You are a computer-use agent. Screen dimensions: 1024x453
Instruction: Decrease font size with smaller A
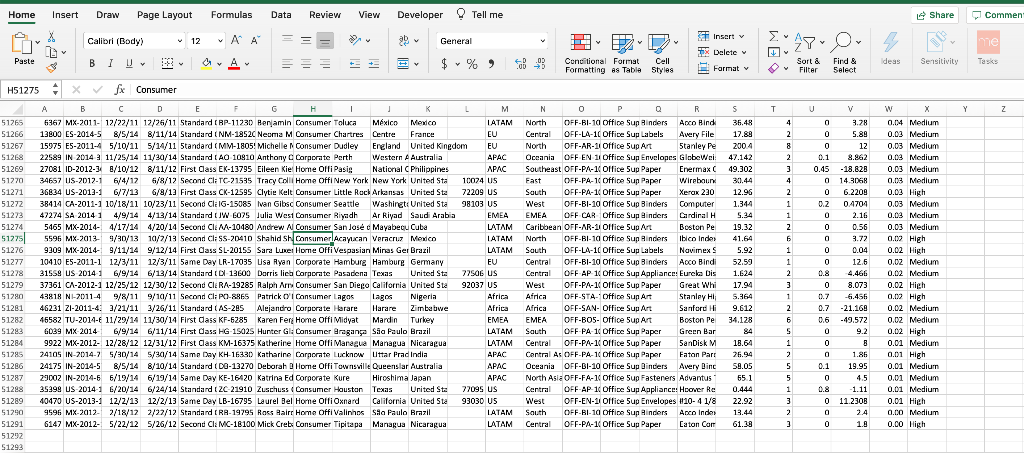(255, 40)
